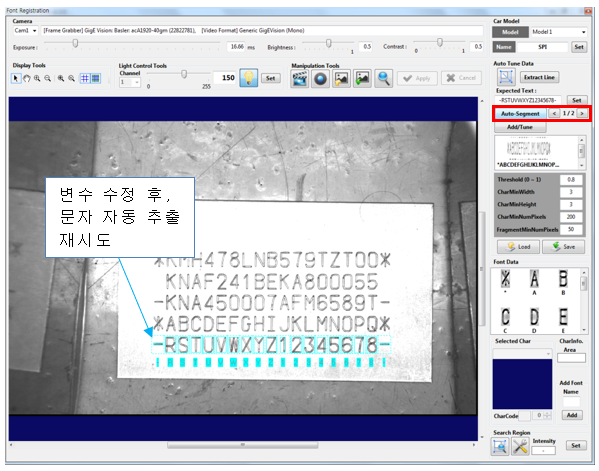Click the Threshold value input field
Viewport: 599px width, 471px height.
point(571,180)
